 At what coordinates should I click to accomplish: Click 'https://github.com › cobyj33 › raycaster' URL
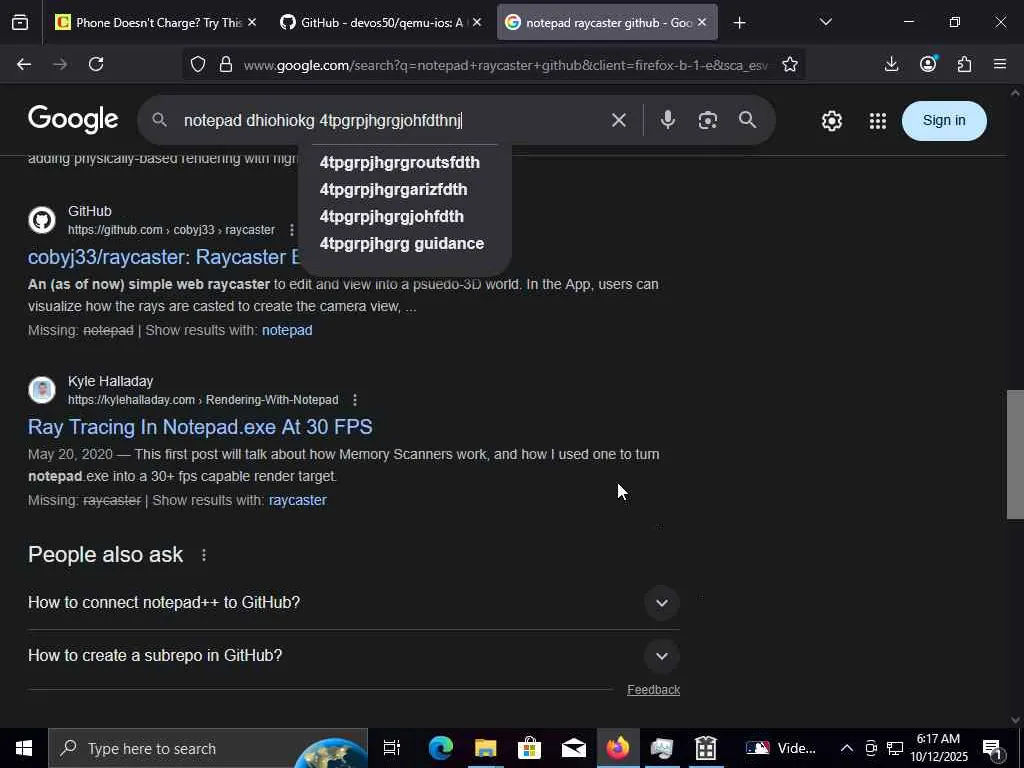[x=171, y=230]
